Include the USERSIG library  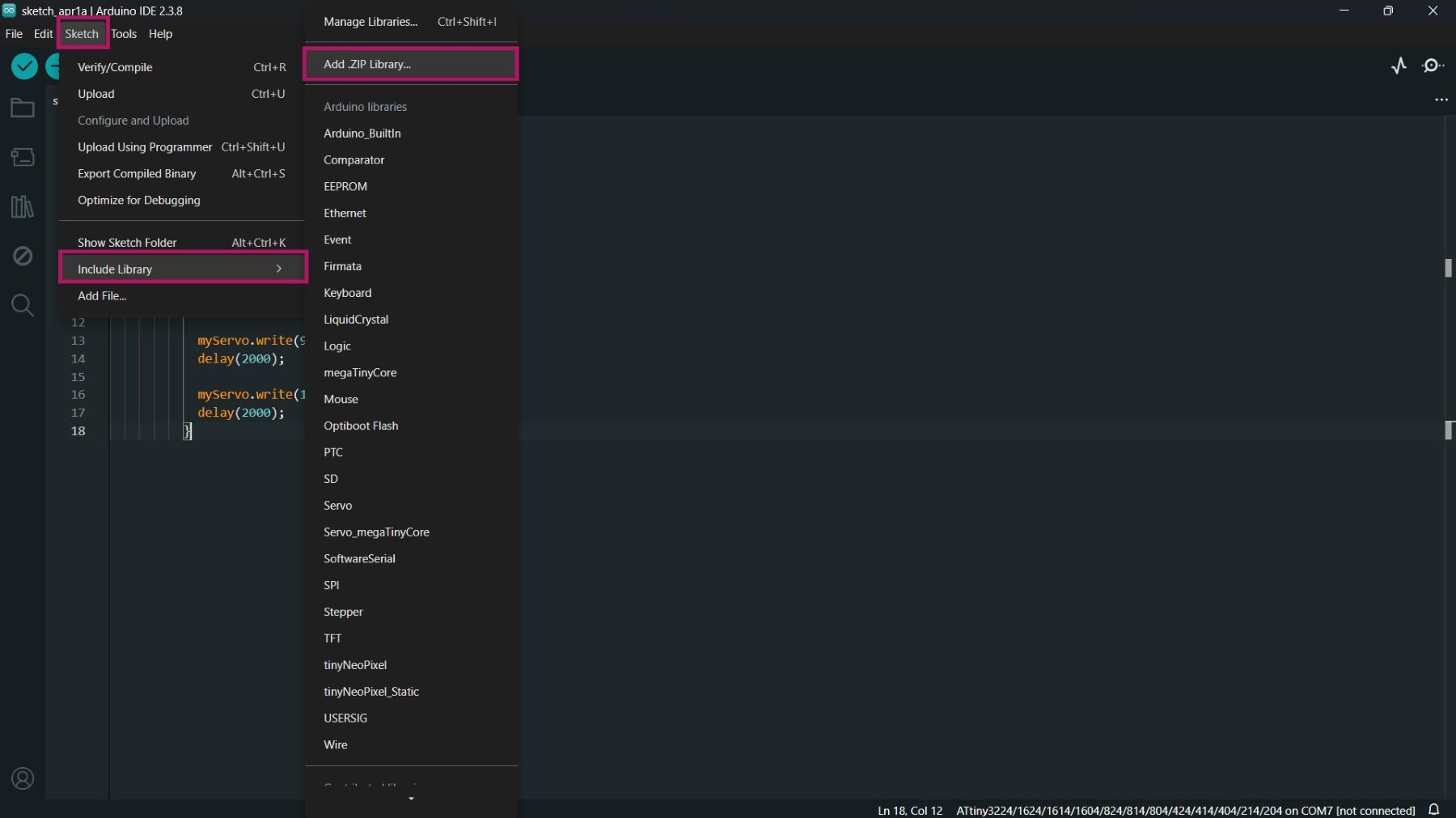point(411,718)
